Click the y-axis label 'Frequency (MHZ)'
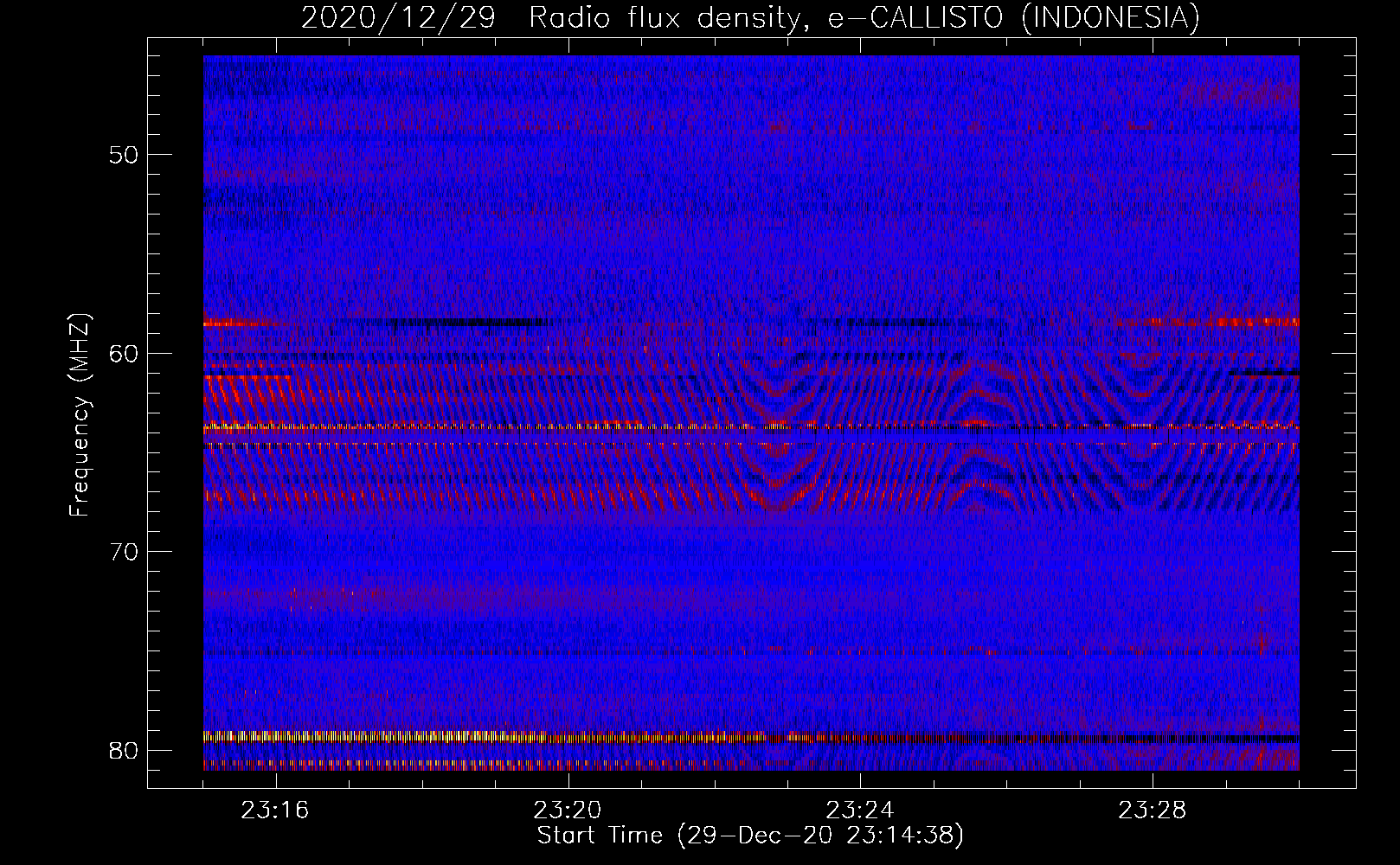The height and width of the screenshot is (865, 1400). tap(79, 415)
